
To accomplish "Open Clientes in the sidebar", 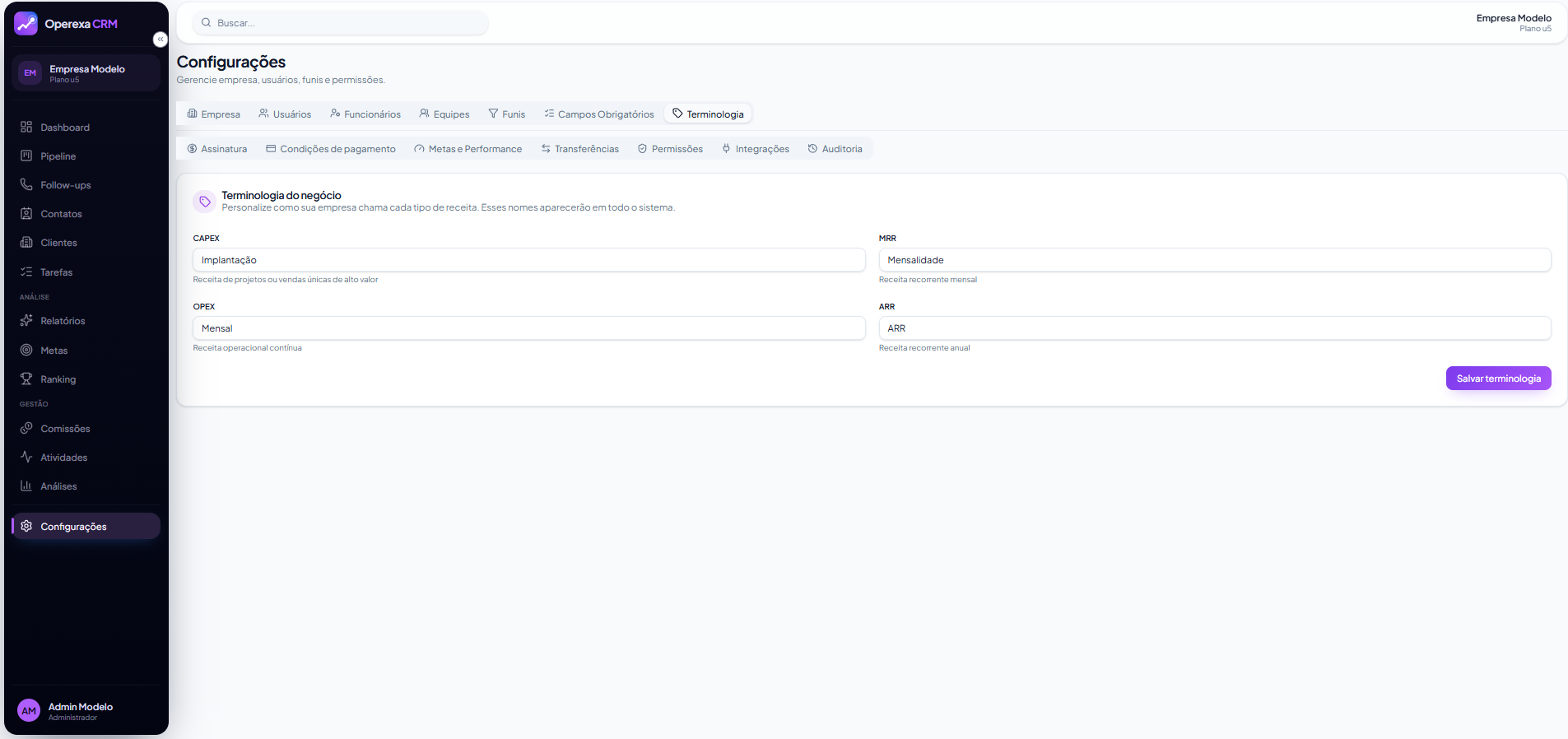I will [86, 242].
